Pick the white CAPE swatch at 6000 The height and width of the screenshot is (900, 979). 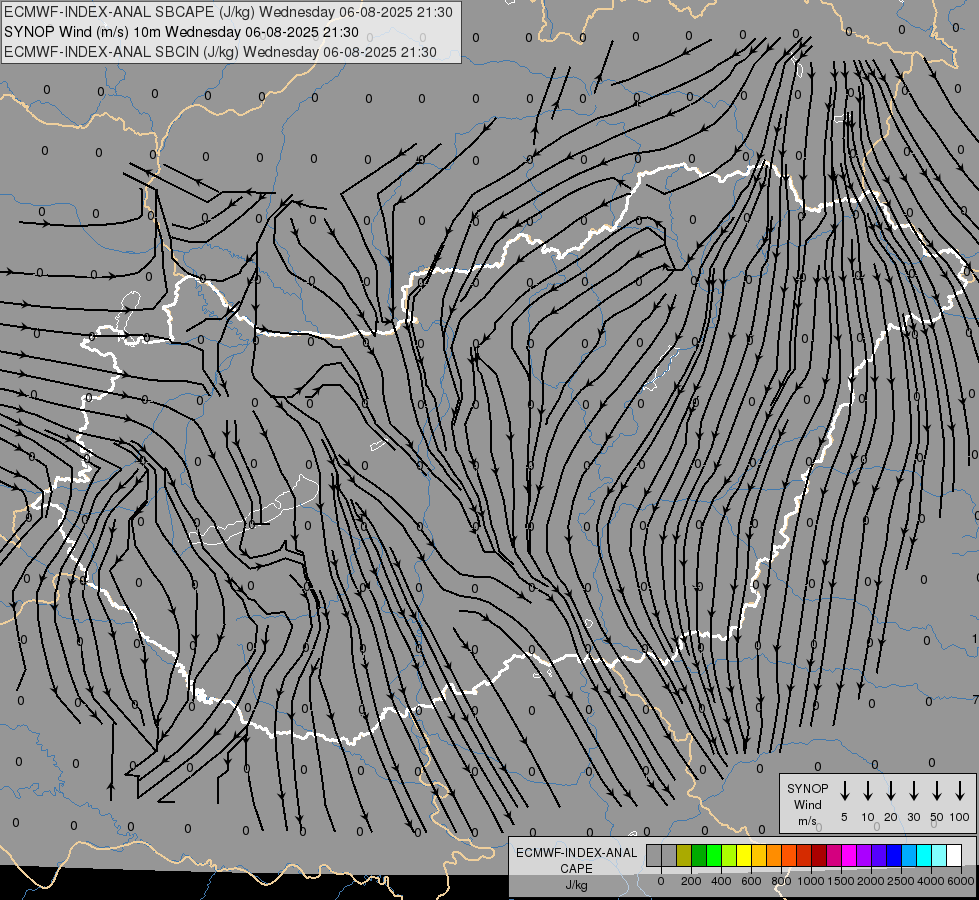coord(953,855)
